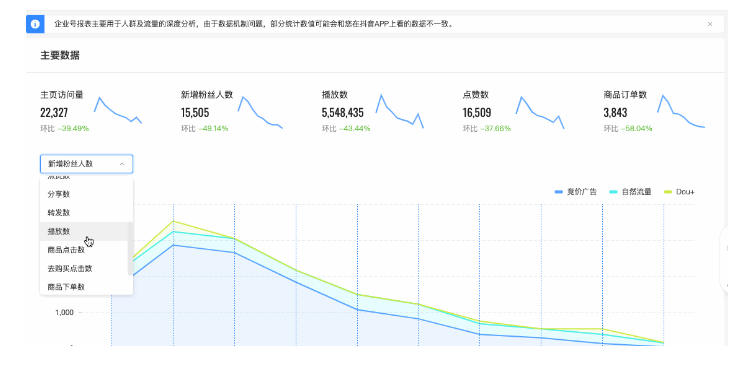The image size is (747, 378).
Task: Click the -43.44% change percentage
Action: (354, 129)
